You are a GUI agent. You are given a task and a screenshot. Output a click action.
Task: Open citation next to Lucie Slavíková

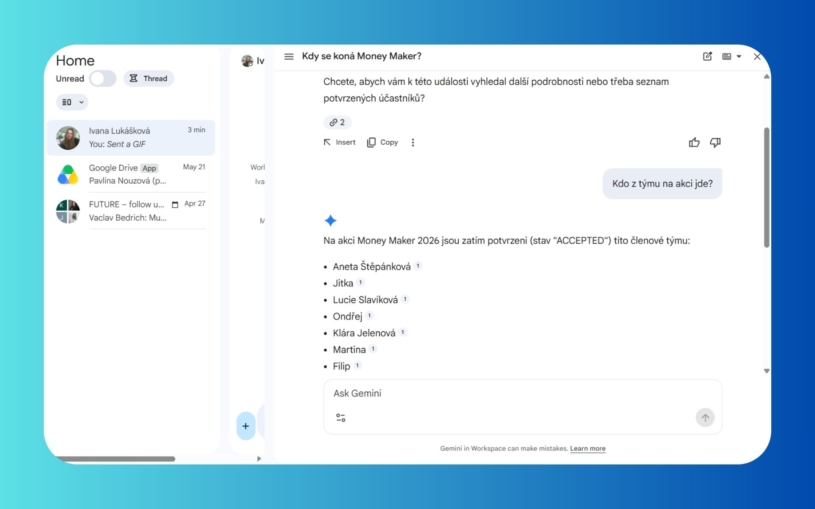click(405, 299)
